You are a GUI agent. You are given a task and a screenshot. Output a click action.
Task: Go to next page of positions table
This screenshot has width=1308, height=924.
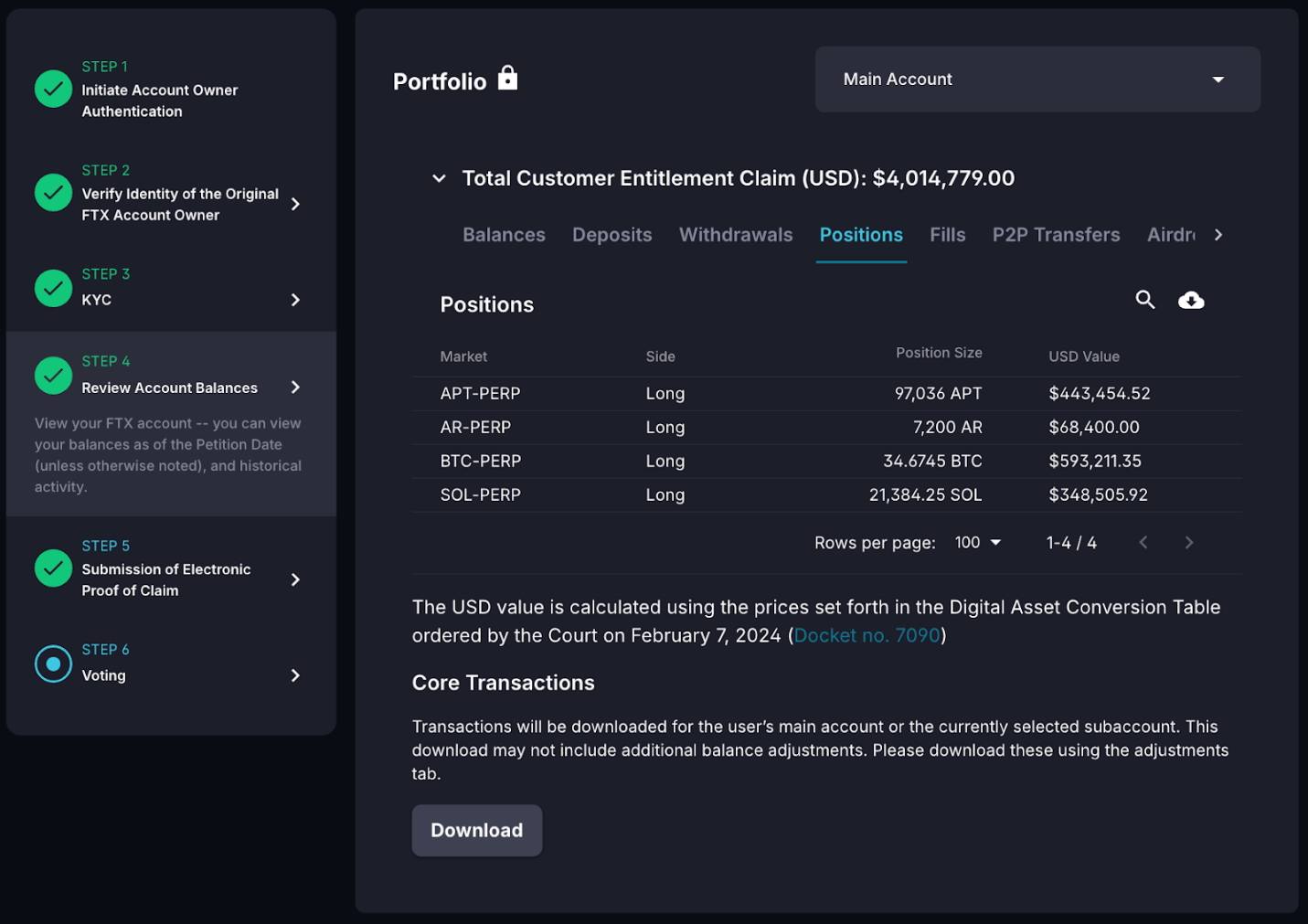(x=1188, y=543)
